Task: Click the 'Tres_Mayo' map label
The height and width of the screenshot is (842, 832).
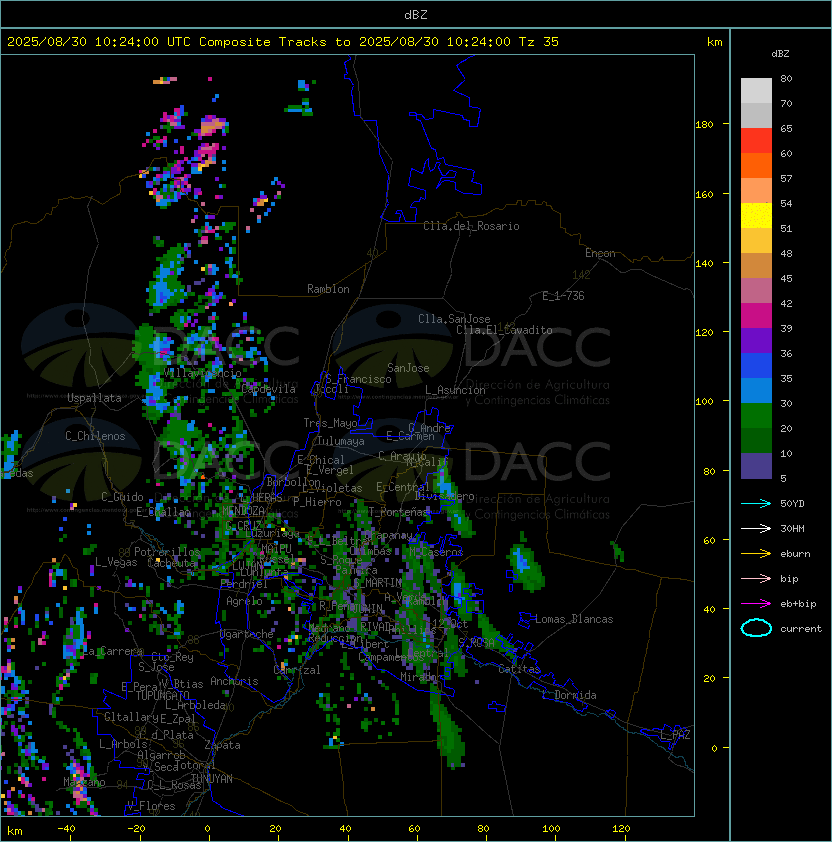Action: (330, 423)
